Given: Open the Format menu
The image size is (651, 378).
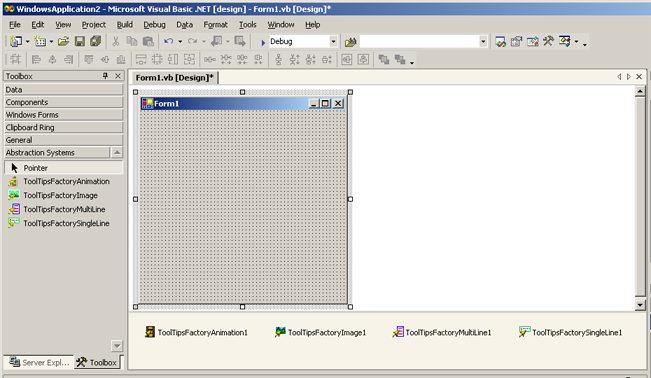Looking at the screenshot, I should pos(215,25).
